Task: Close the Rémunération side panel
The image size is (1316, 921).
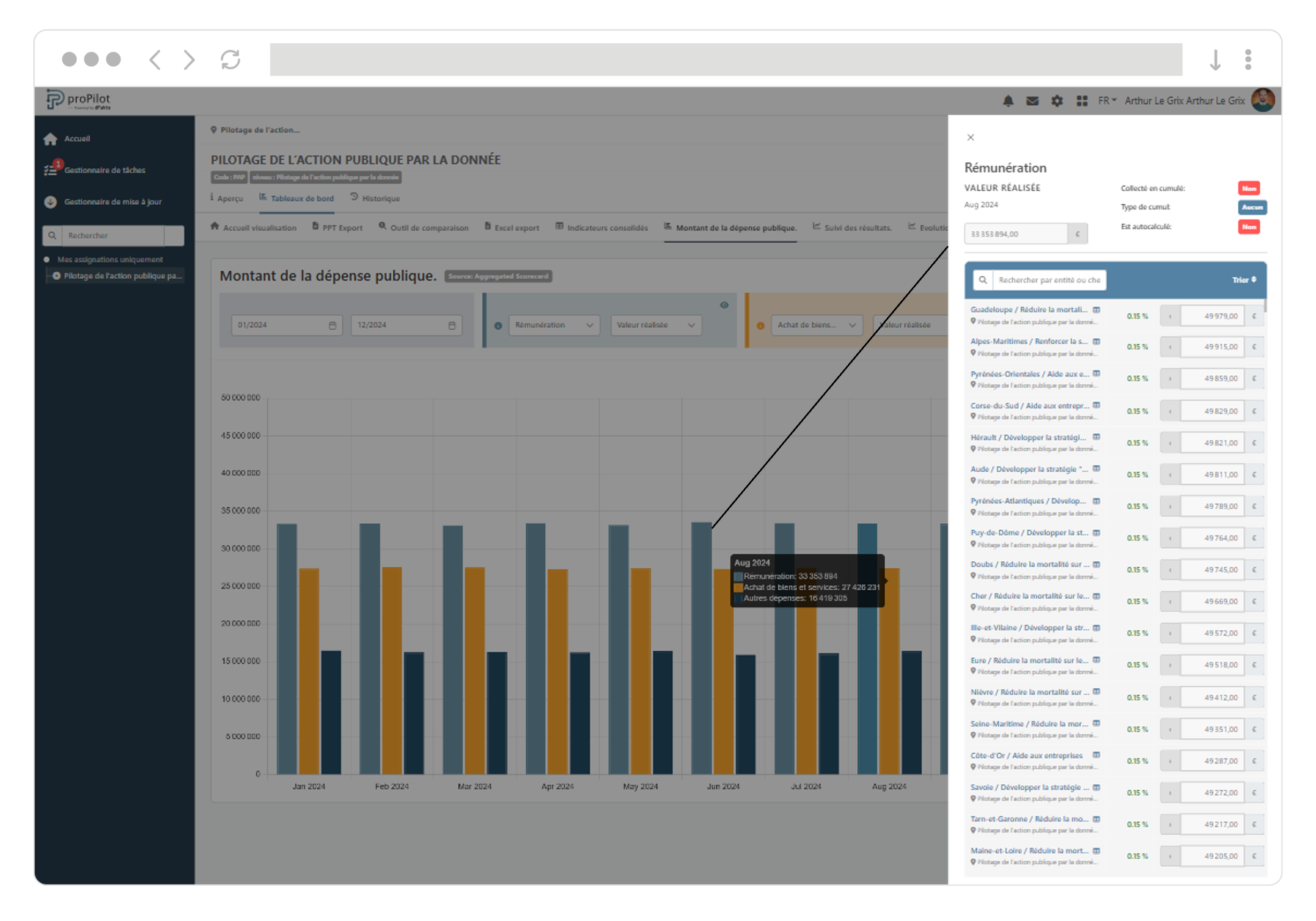Action: (x=970, y=138)
